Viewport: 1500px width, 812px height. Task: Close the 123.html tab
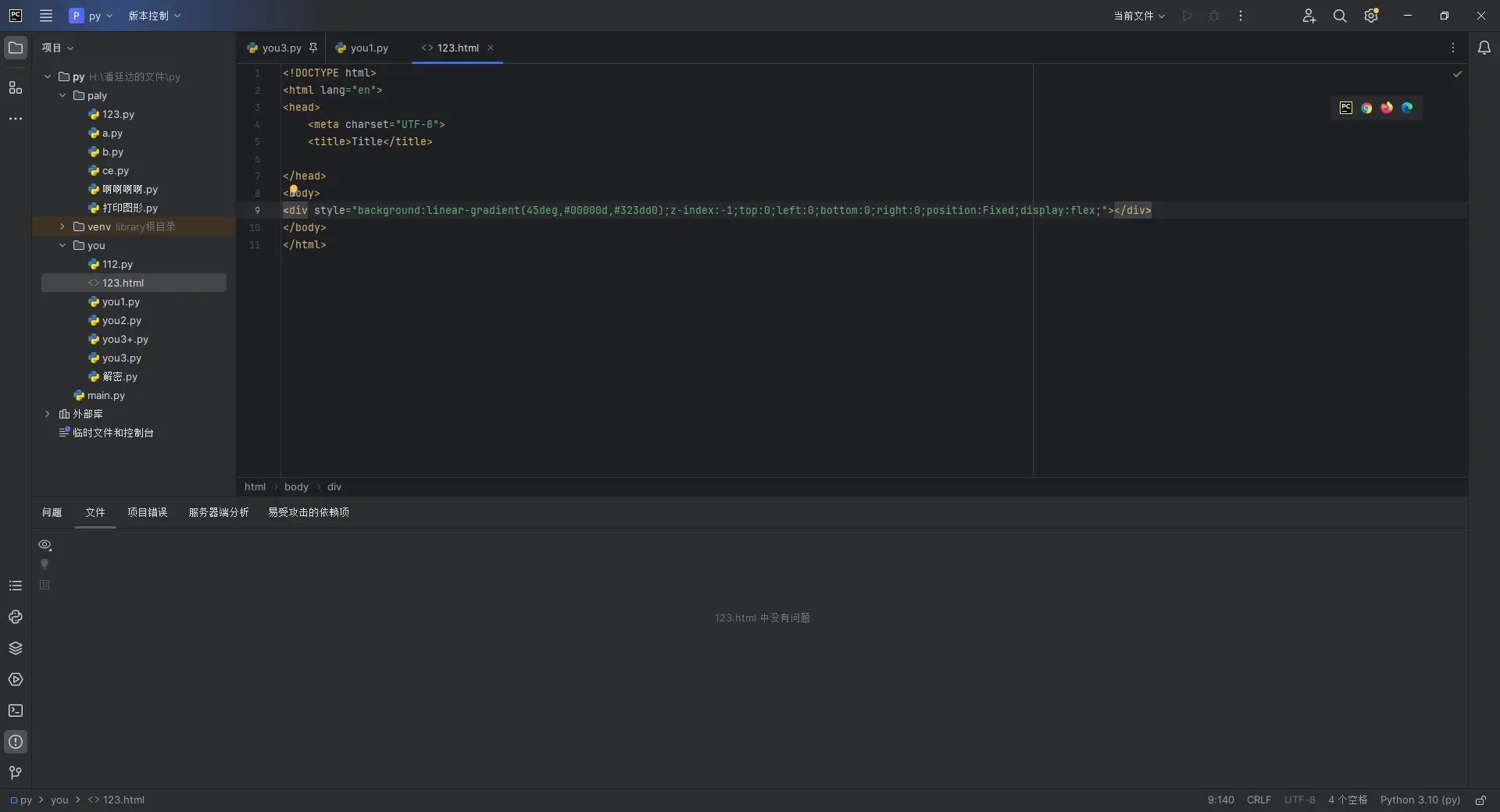pyautogui.click(x=491, y=48)
